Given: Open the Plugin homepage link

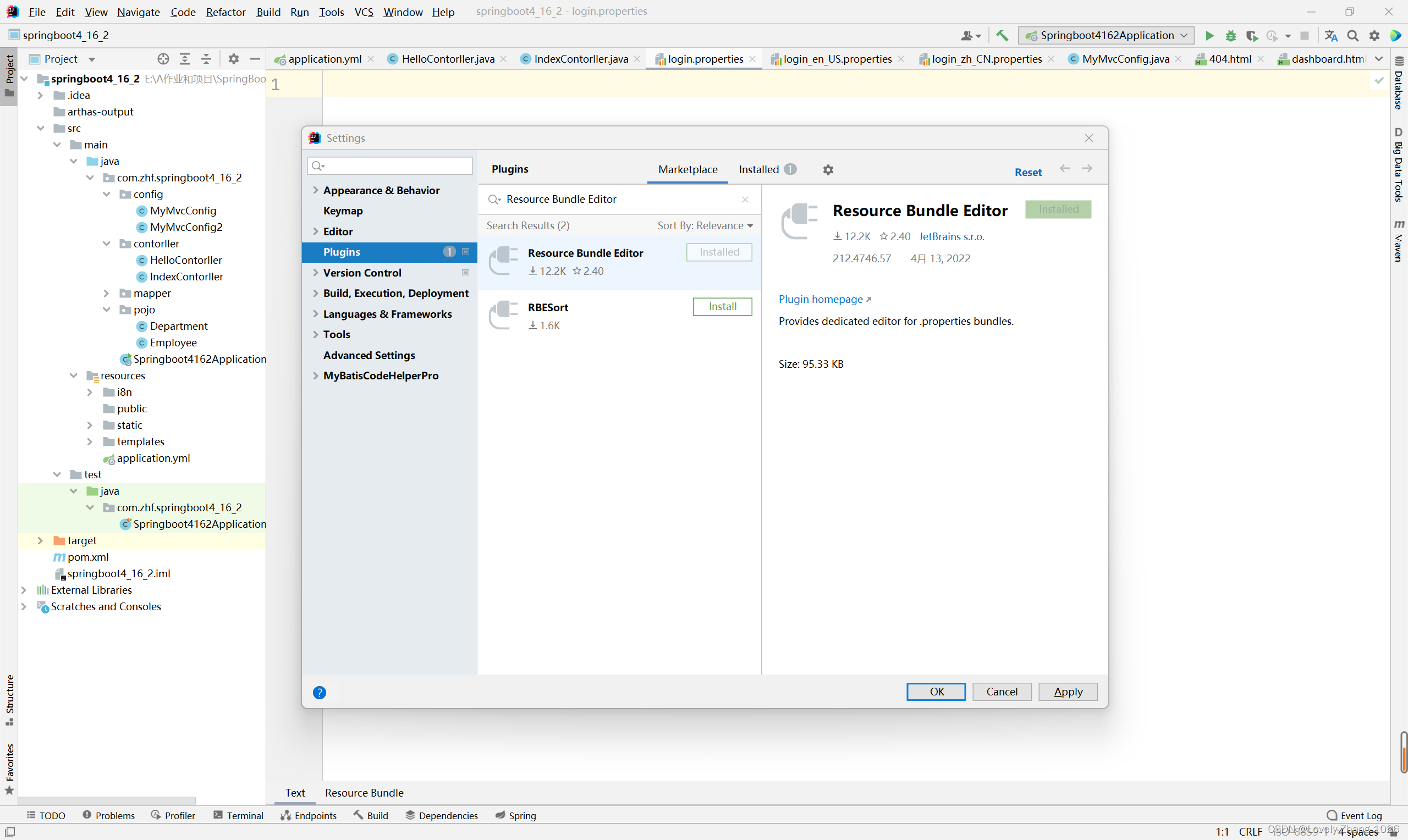Looking at the screenshot, I should pyautogui.click(x=821, y=299).
